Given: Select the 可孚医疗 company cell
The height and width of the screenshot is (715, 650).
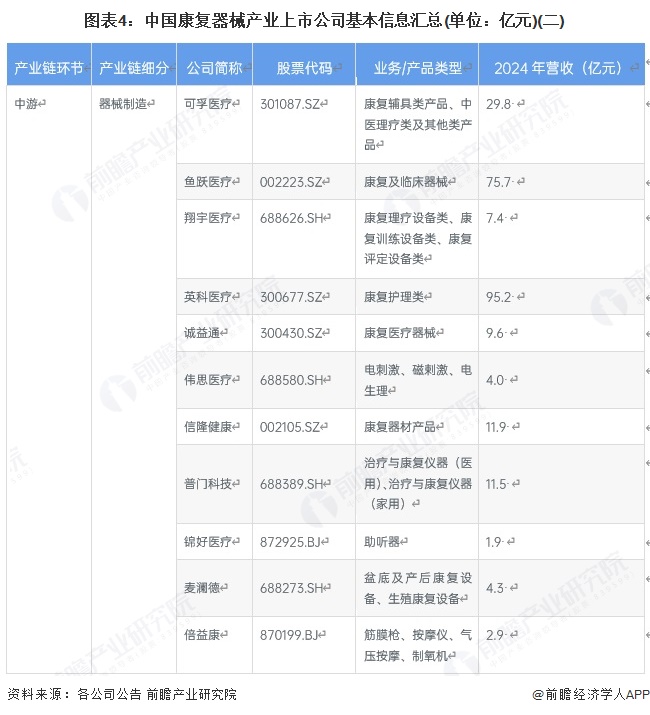Looking at the screenshot, I should (208, 103).
